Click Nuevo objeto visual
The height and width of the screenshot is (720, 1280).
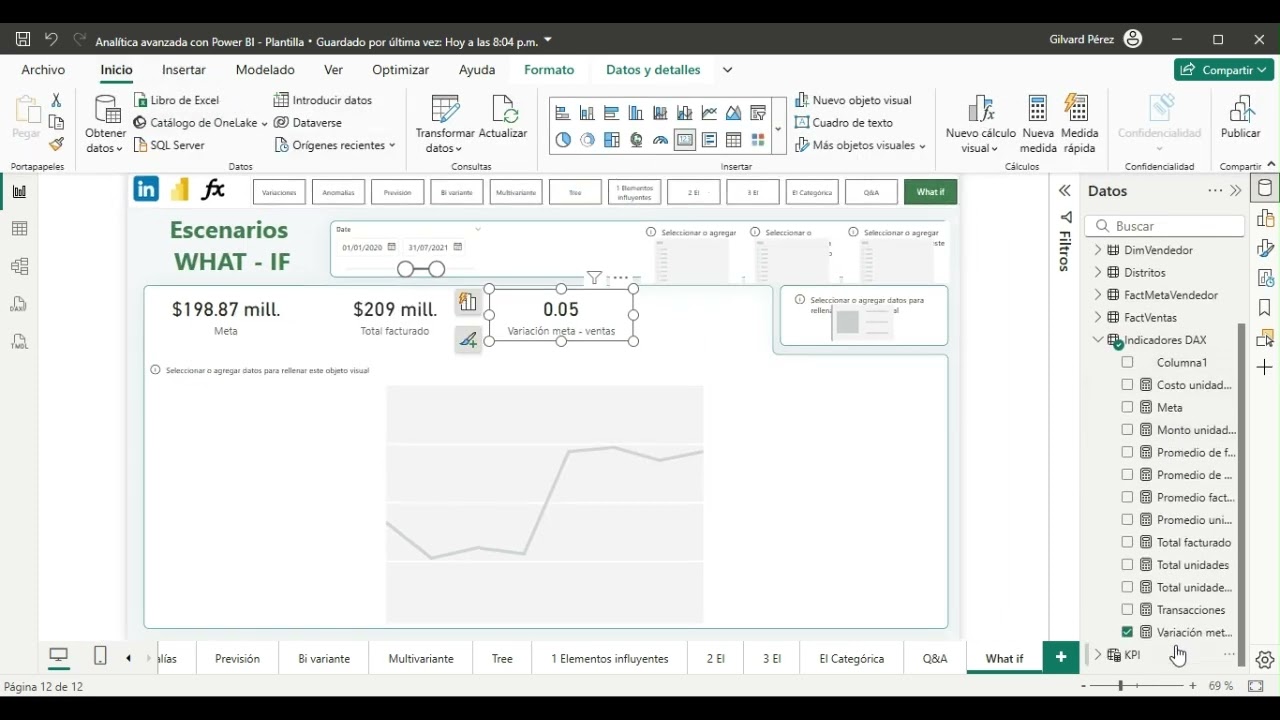pos(853,100)
